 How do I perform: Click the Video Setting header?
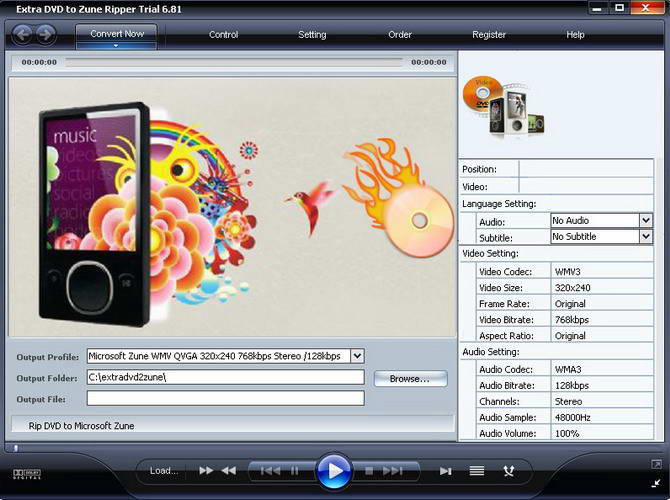click(491, 253)
